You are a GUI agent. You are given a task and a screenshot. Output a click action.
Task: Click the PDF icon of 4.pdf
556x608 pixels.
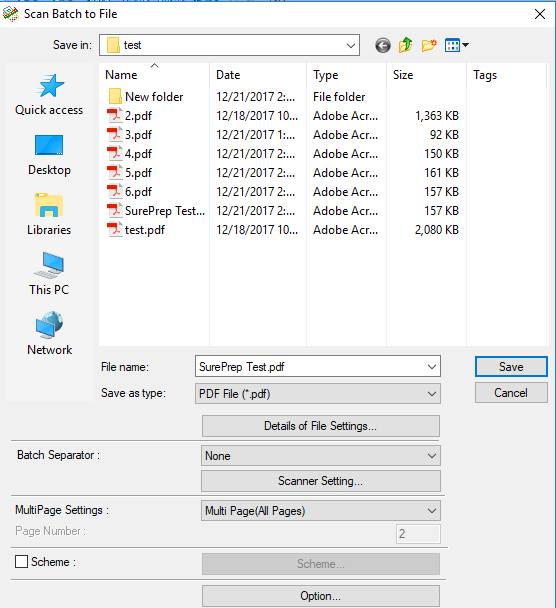tap(115, 154)
